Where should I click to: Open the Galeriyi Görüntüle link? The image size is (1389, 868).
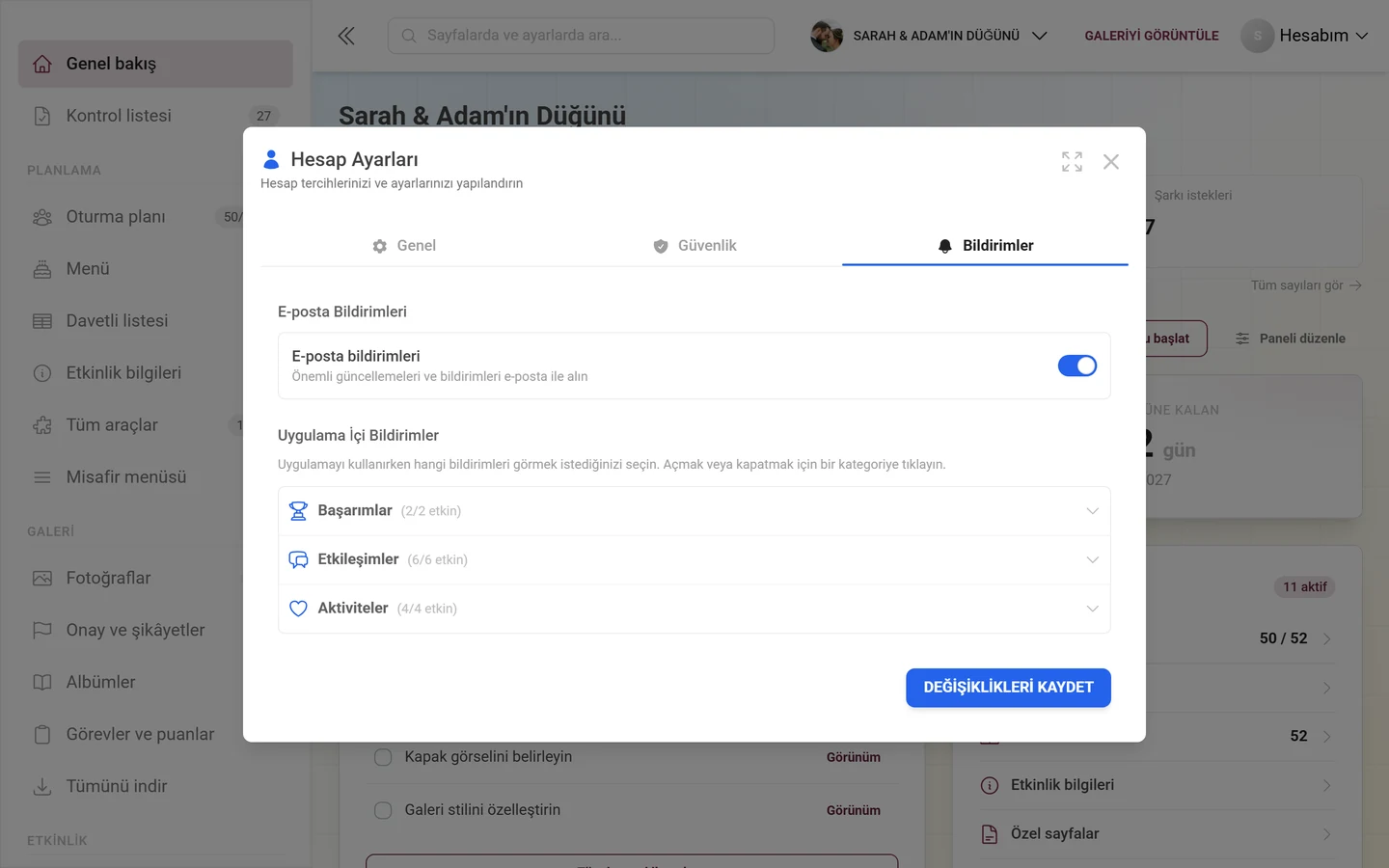point(1152,36)
